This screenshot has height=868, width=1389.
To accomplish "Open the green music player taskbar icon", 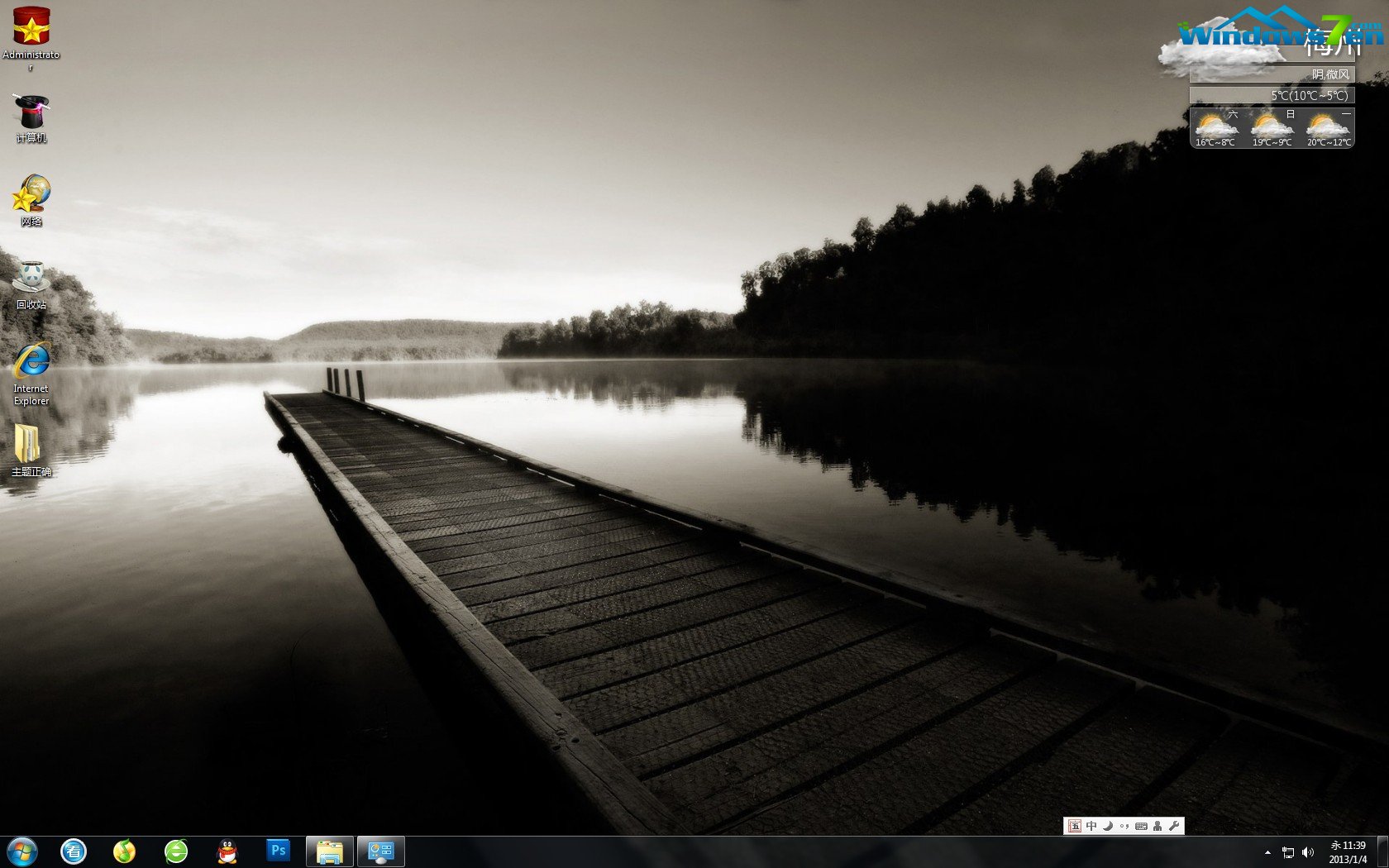I will pos(124,851).
